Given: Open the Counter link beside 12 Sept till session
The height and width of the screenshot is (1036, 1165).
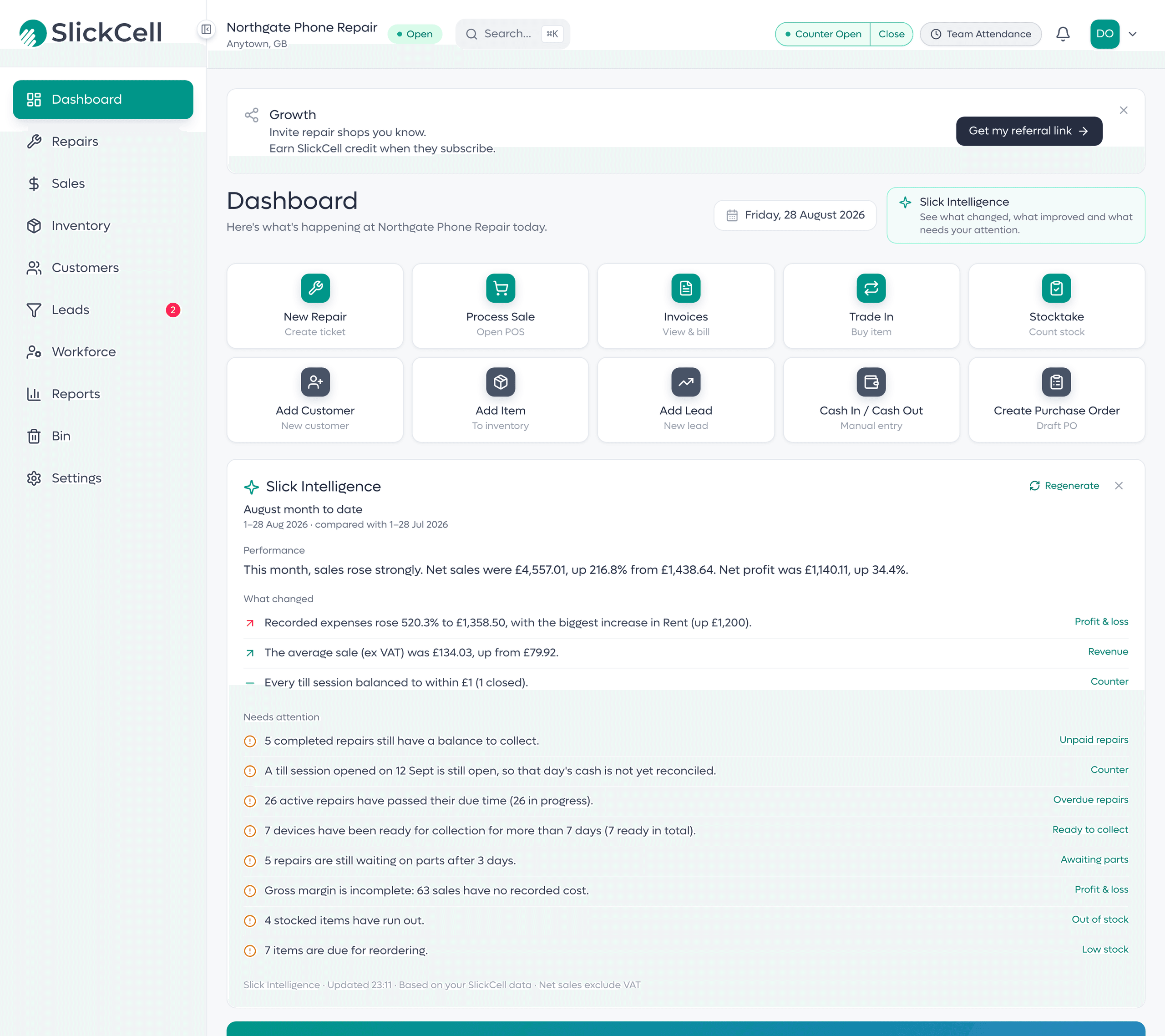Looking at the screenshot, I should click(x=1109, y=770).
